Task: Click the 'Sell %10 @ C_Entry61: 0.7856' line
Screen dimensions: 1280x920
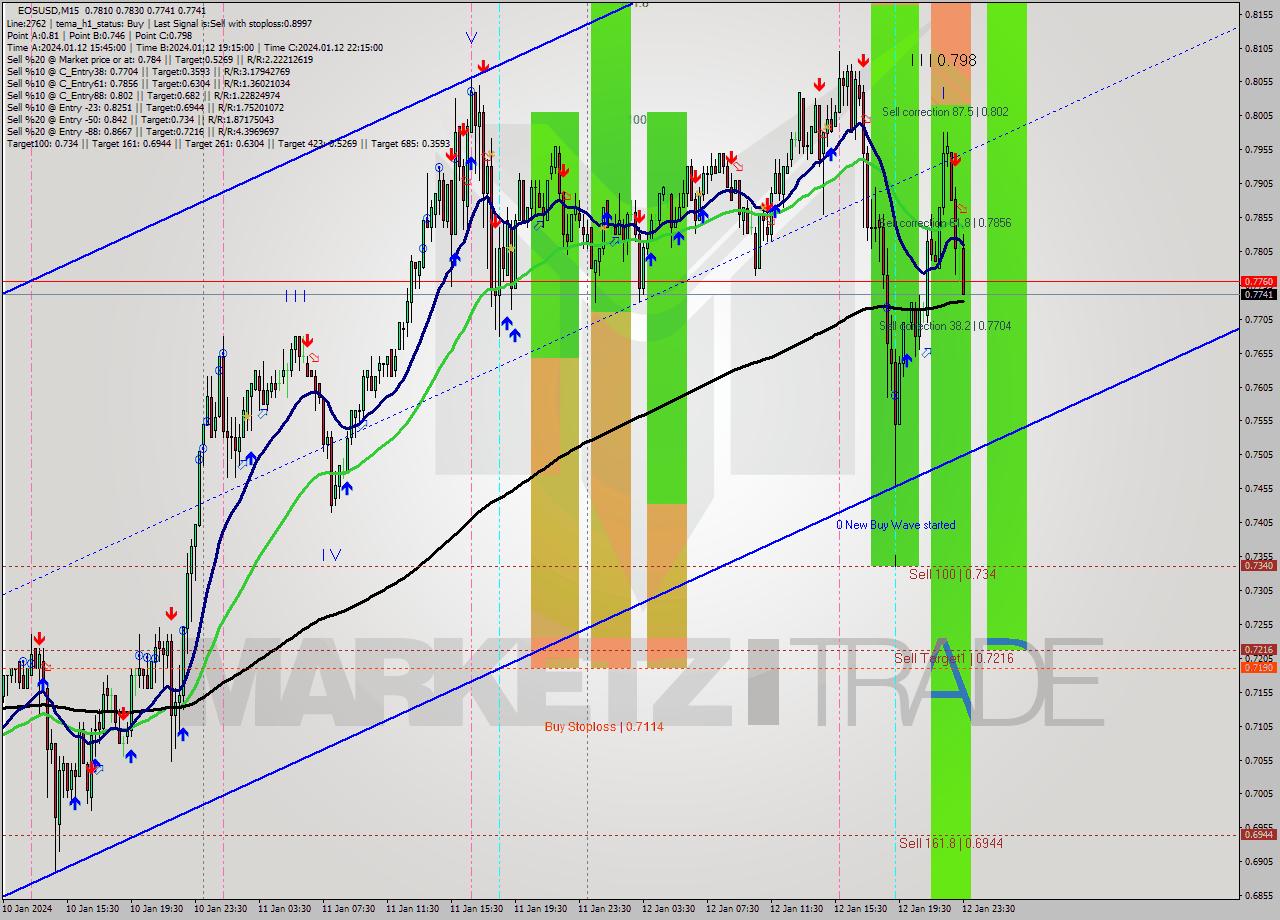Action: [148, 83]
